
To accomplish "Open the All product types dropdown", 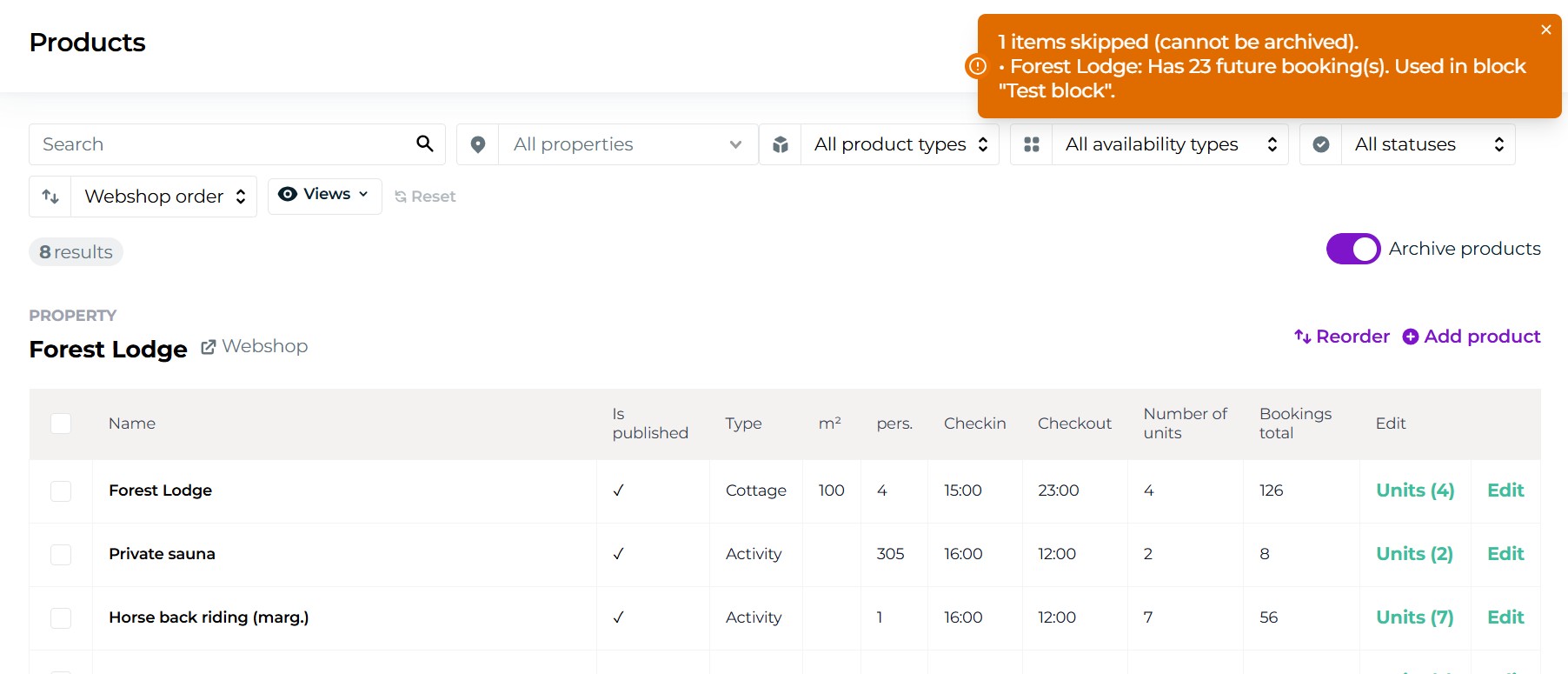I will pyautogui.click(x=900, y=144).
